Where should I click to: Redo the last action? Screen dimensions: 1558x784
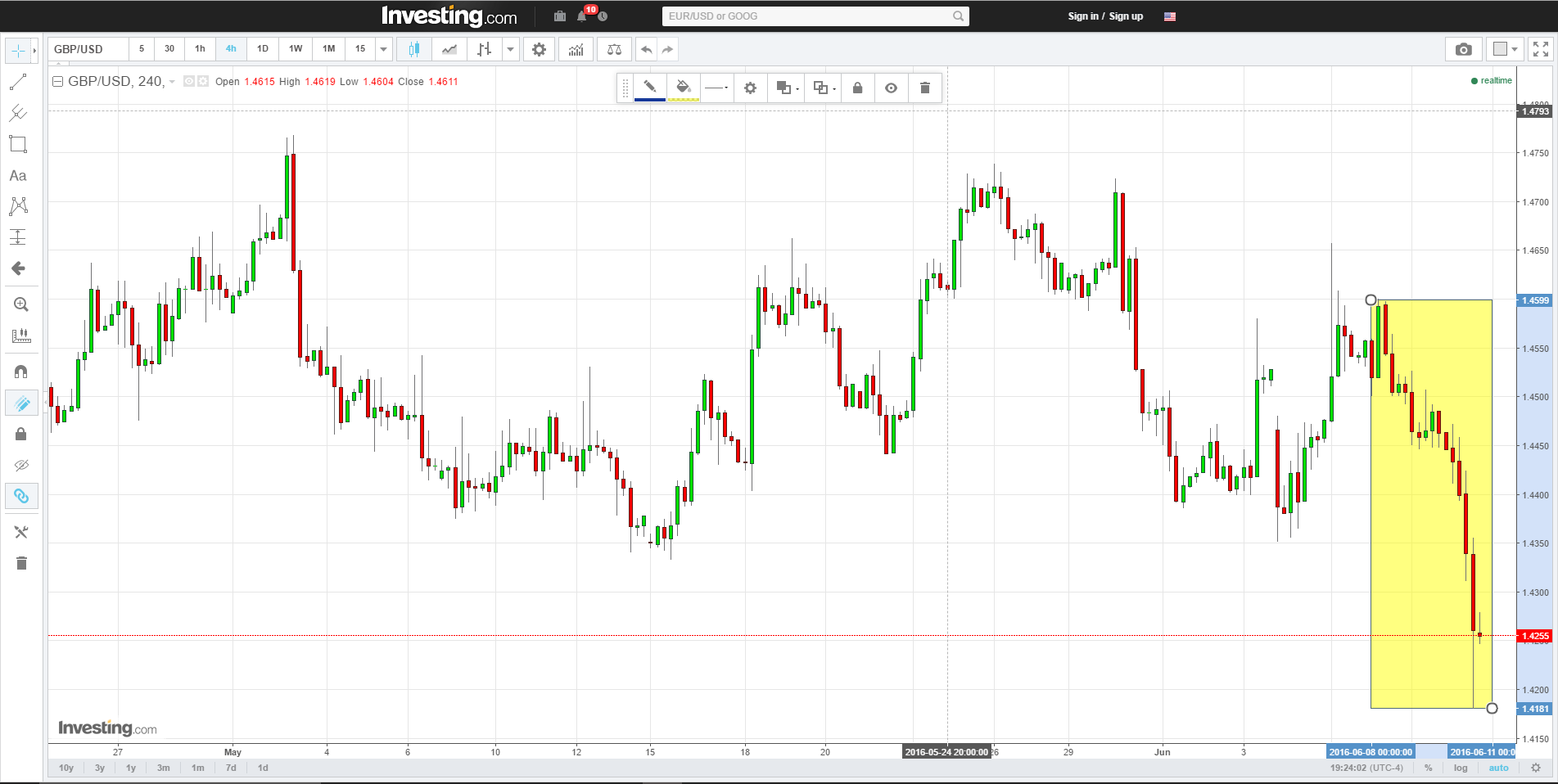click(668, 49)
